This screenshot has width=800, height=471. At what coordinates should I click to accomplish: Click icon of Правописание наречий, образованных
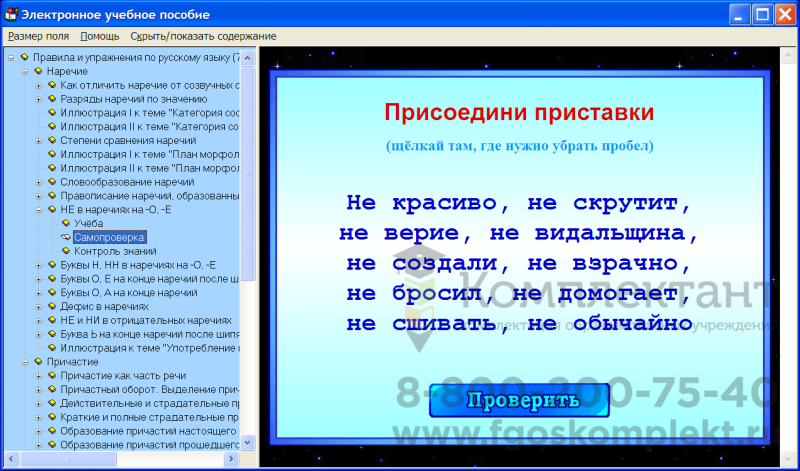(52, 195)
